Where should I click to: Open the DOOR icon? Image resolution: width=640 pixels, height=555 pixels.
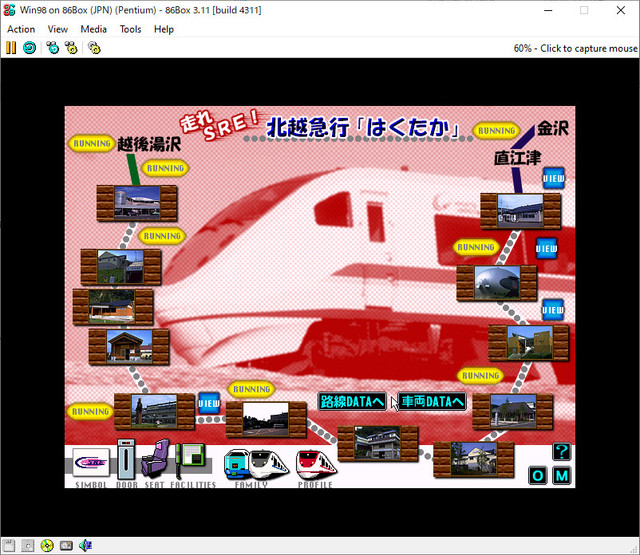(x=126, y=460)
